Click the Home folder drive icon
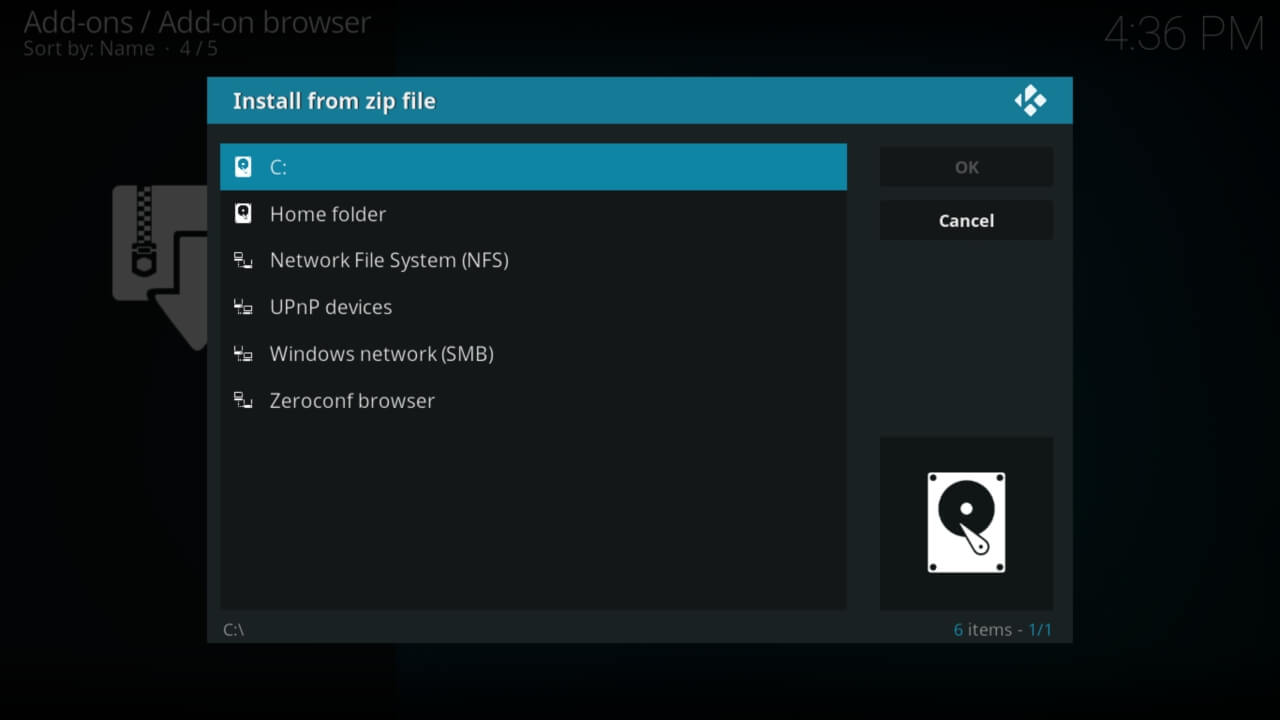This screenshot has width=1280, height=720. point(243,214)
